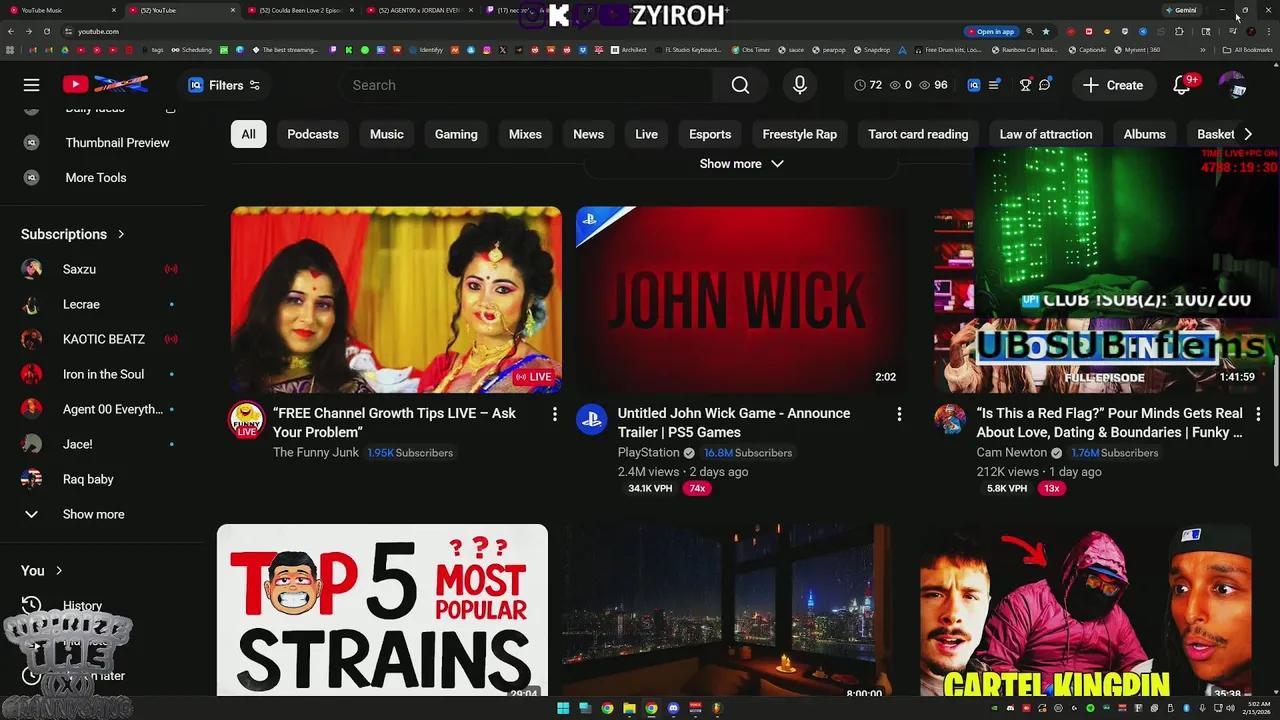Open the KAOTIC BEATZ subscription
Image resolution: width=1280 pixels, height=720 pixels.
click(x=104, y=339)
